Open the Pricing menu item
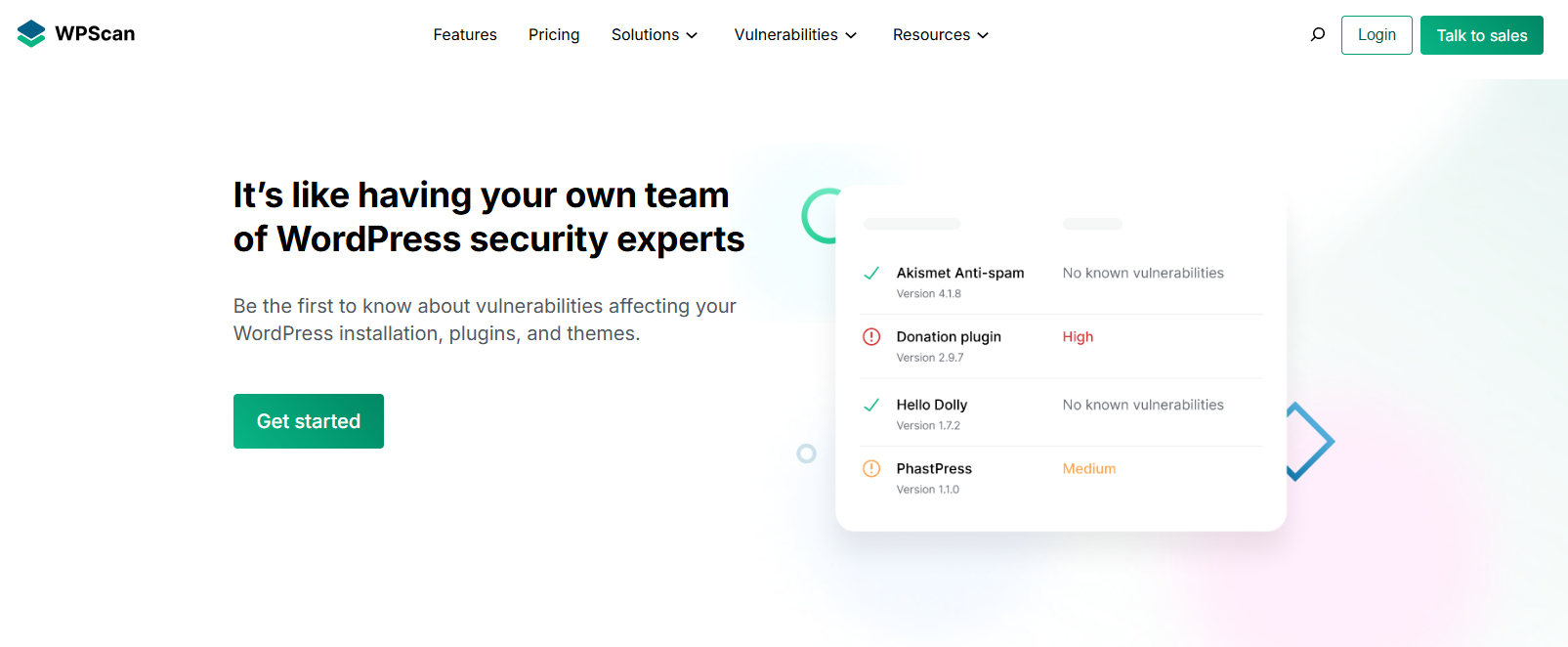This screenshot has height=647, width=1568. pyautogui.click(x=554, y=34)
